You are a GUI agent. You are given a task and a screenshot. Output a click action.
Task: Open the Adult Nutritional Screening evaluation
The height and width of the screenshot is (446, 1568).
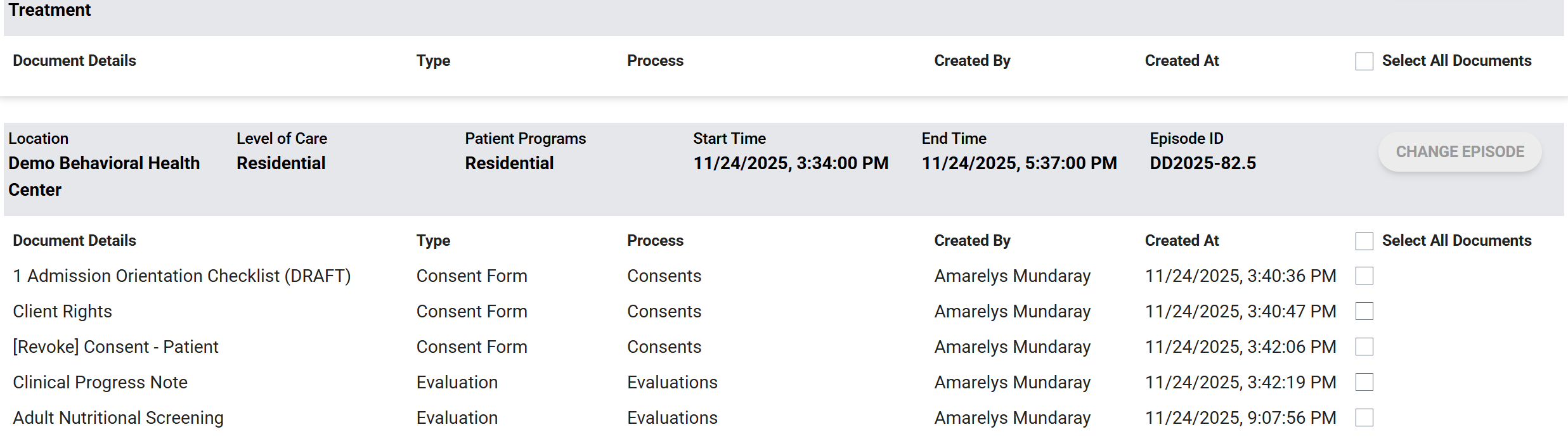[x=118, y=418]
